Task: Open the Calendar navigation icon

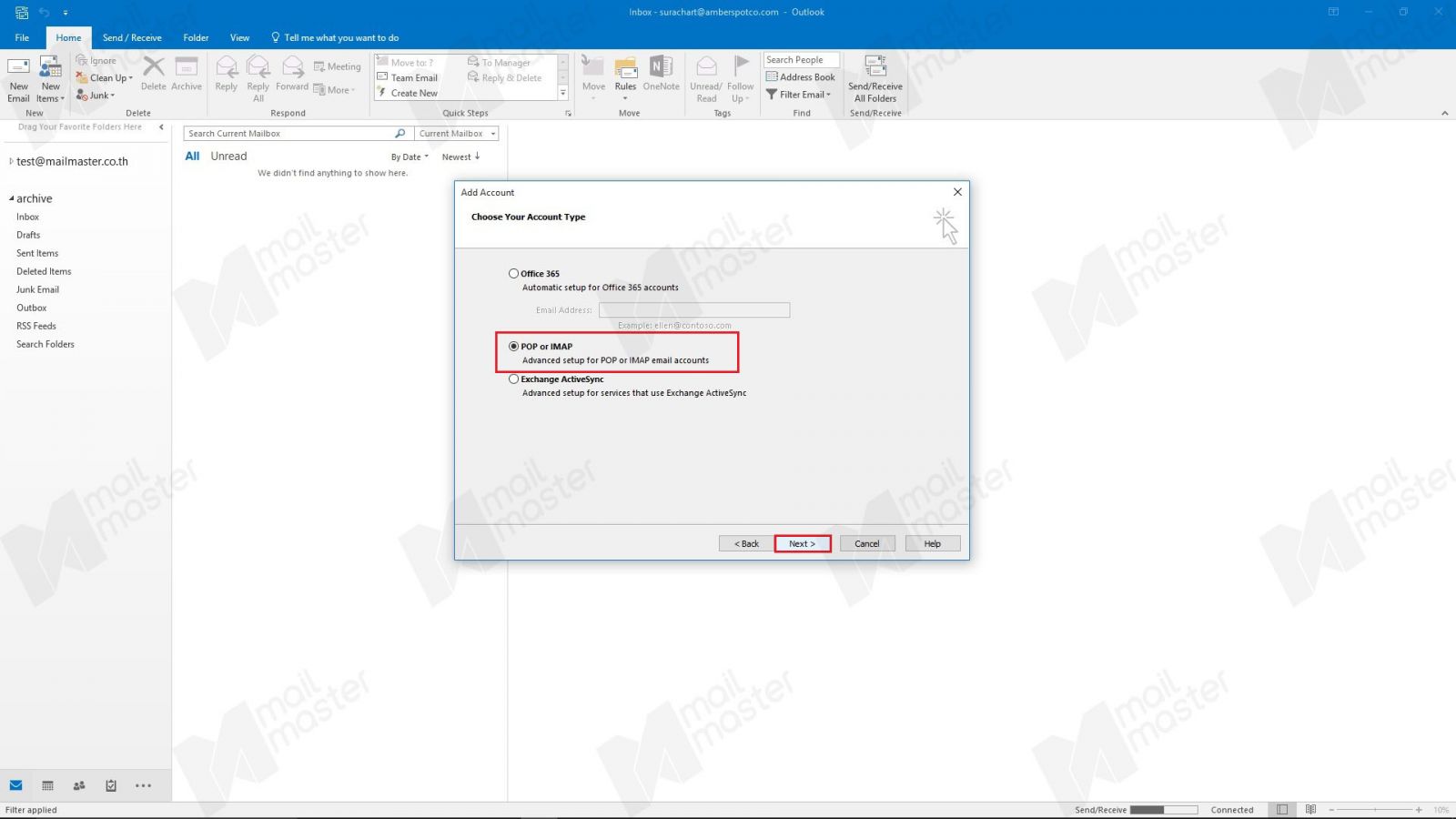Action: 48,785
